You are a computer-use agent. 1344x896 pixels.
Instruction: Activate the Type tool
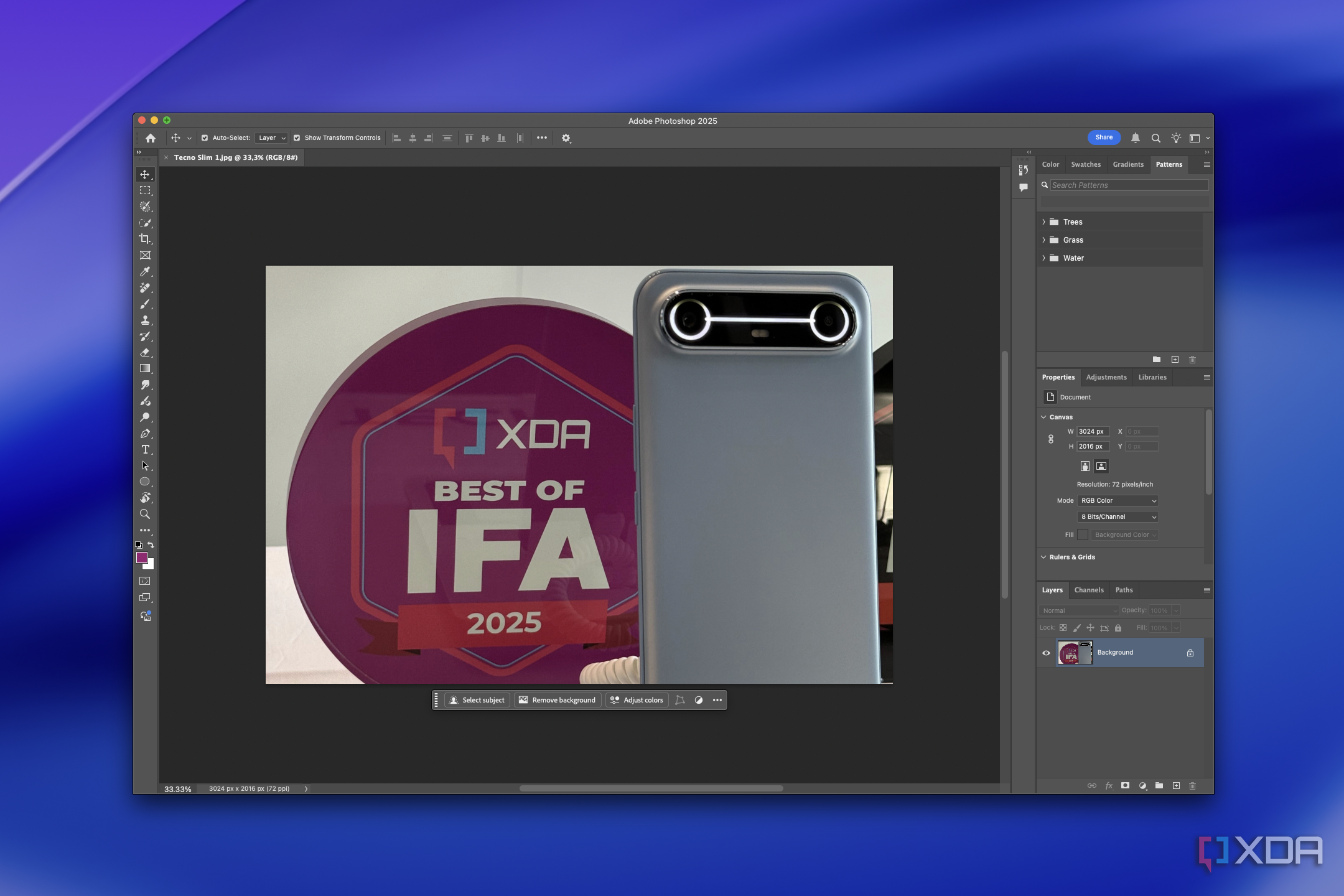145,450
